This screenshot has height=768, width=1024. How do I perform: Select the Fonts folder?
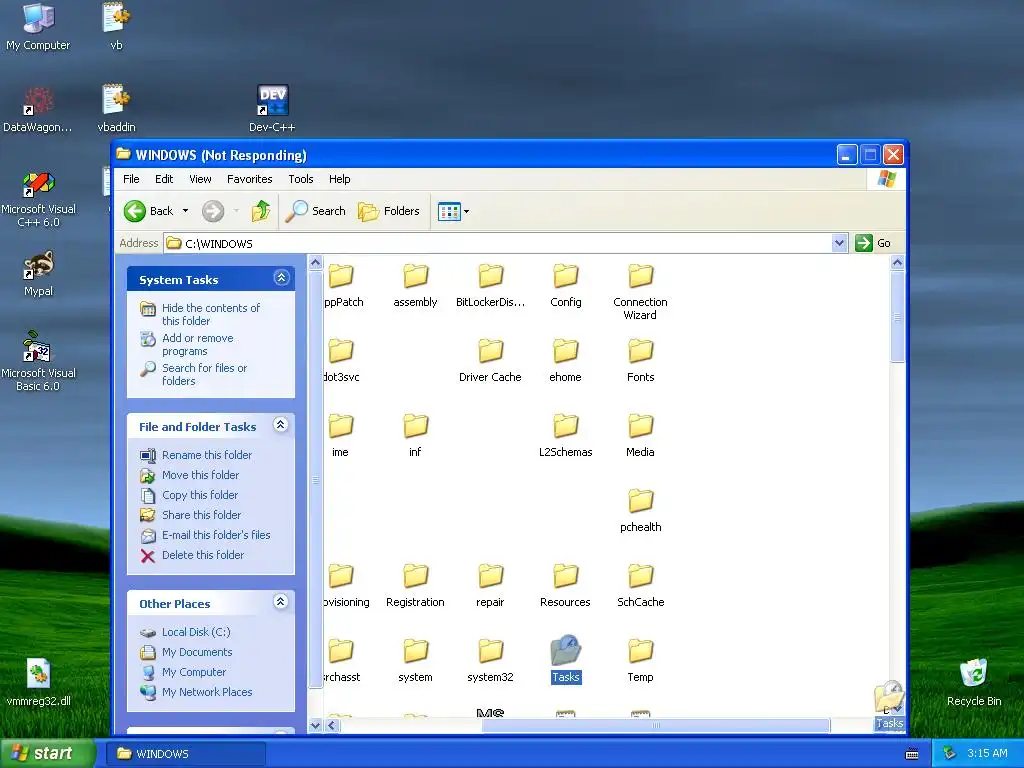coord(641,360)
